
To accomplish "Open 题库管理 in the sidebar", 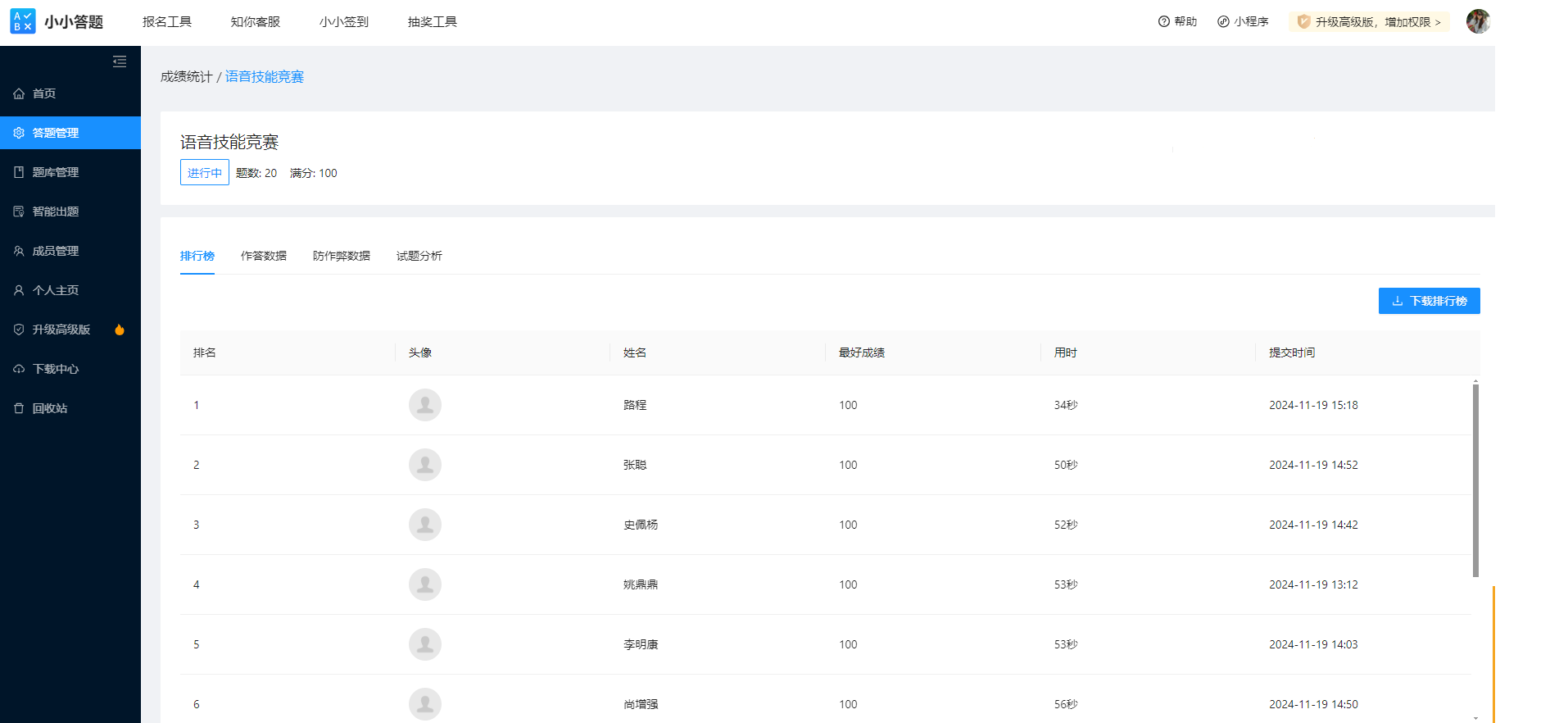I will tap(55, 172).
